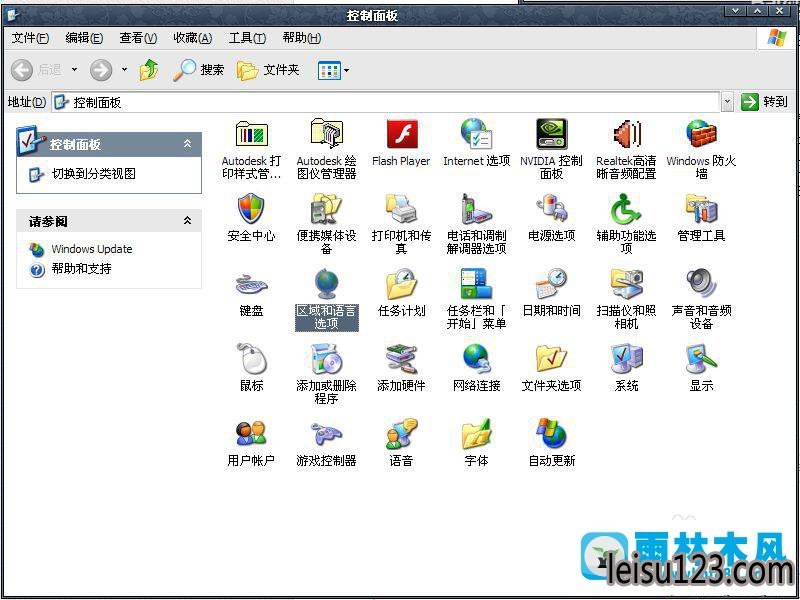Open 字体 folder icon
Viewport: 800px width, 600px height.
(x=477, y=434)
